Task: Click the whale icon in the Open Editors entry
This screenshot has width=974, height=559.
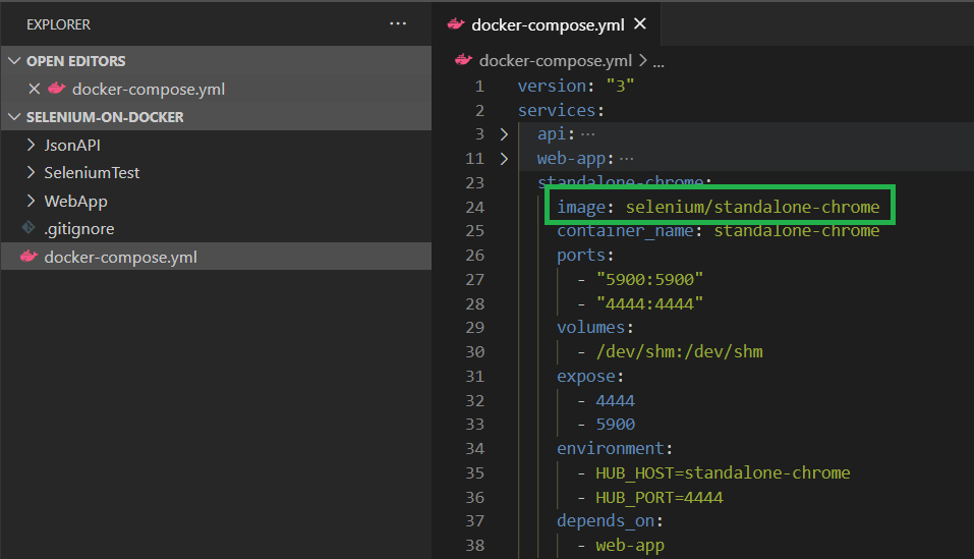Action: 57,89
